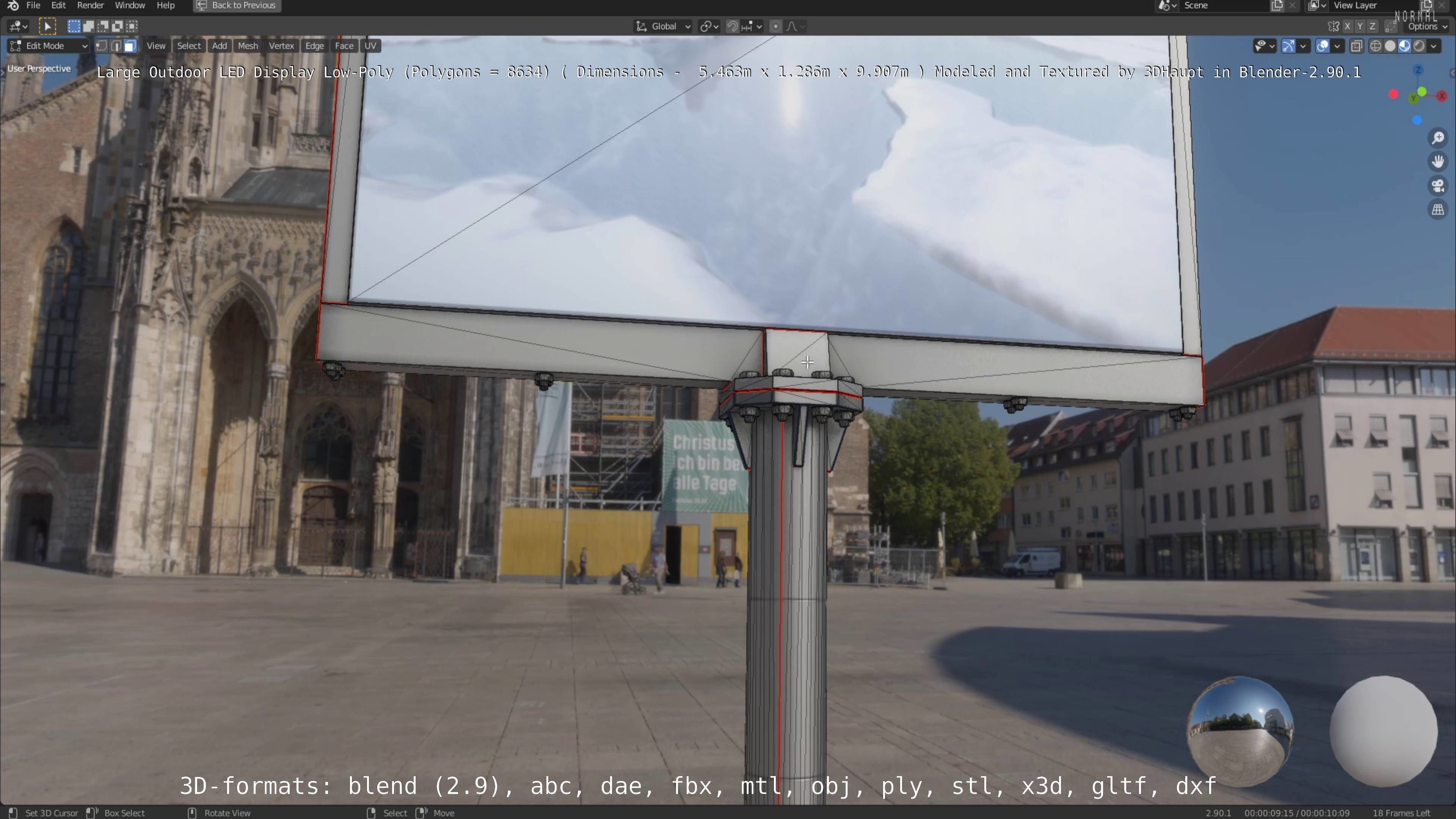Viewport: 1456px width, 819px height.
Task: Toggle viewport gizmos display
Action: tap(1288, 46)
